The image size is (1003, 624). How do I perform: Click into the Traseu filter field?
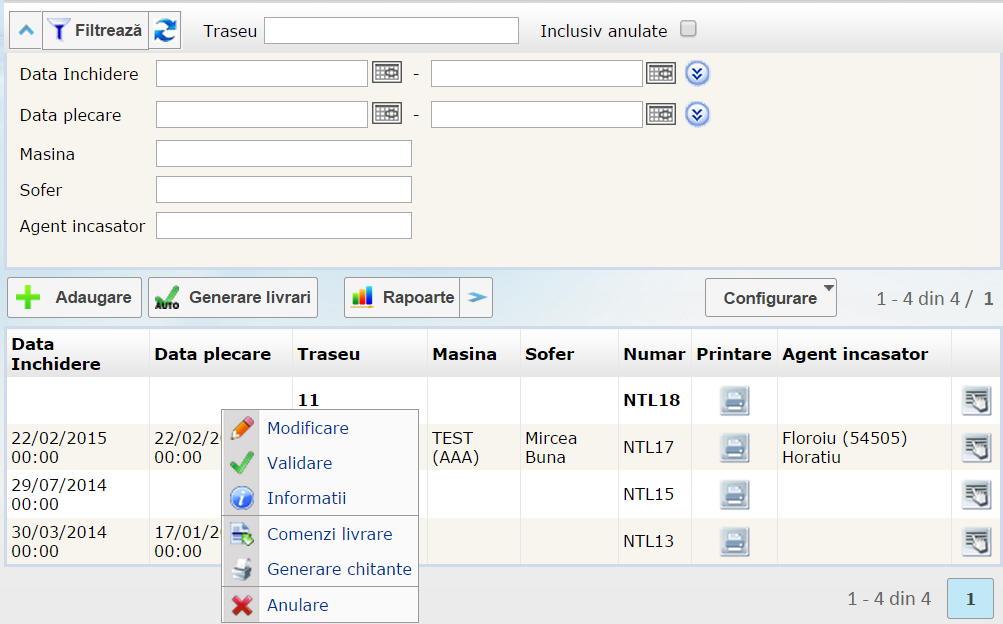click(391, 31)
